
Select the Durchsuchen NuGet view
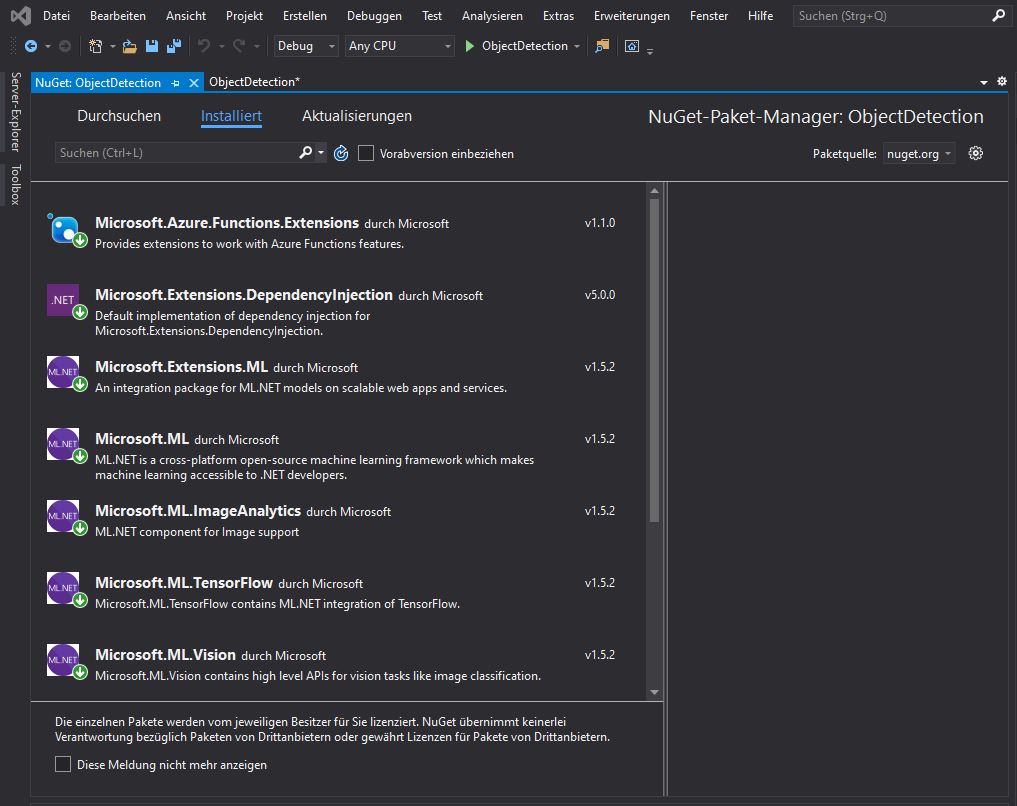[119, 116]
